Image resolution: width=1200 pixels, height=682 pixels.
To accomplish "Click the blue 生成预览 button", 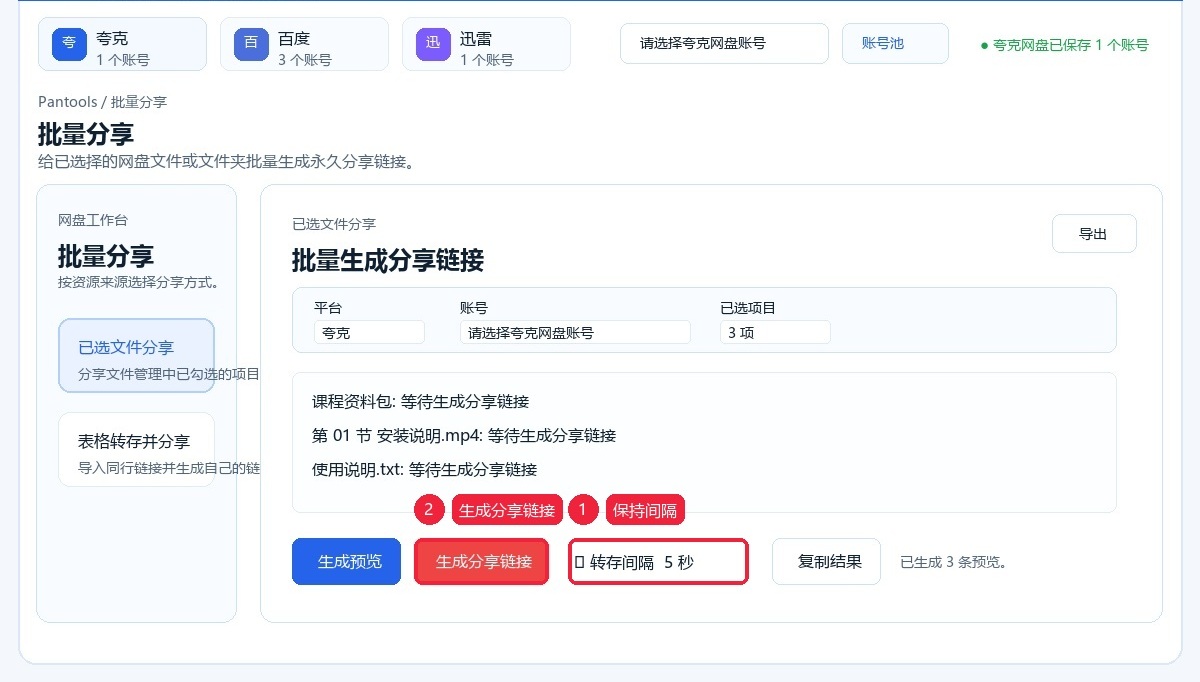I will click(x=346, y=561).
